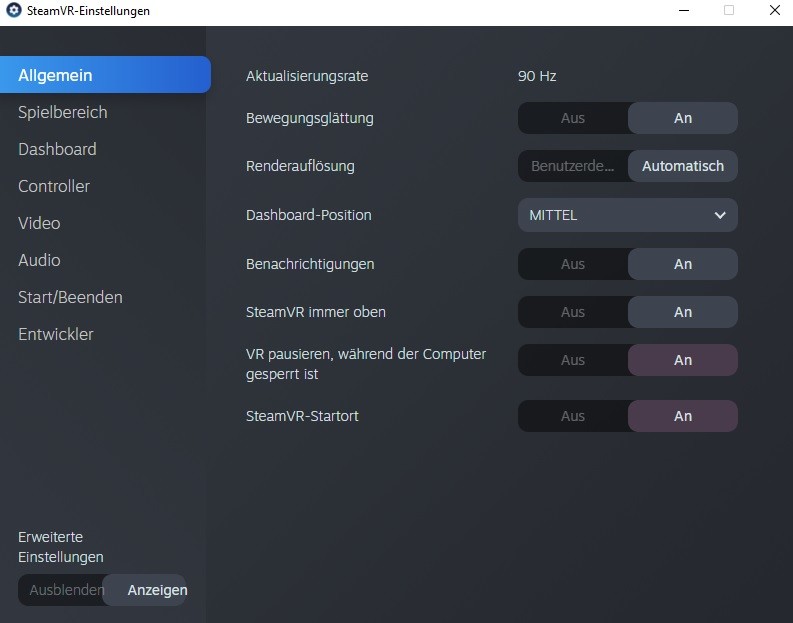Viewport: 793px width, 623px height.
Task: Enable Benachrichtigungen with An
Action: tap(683, 264)
